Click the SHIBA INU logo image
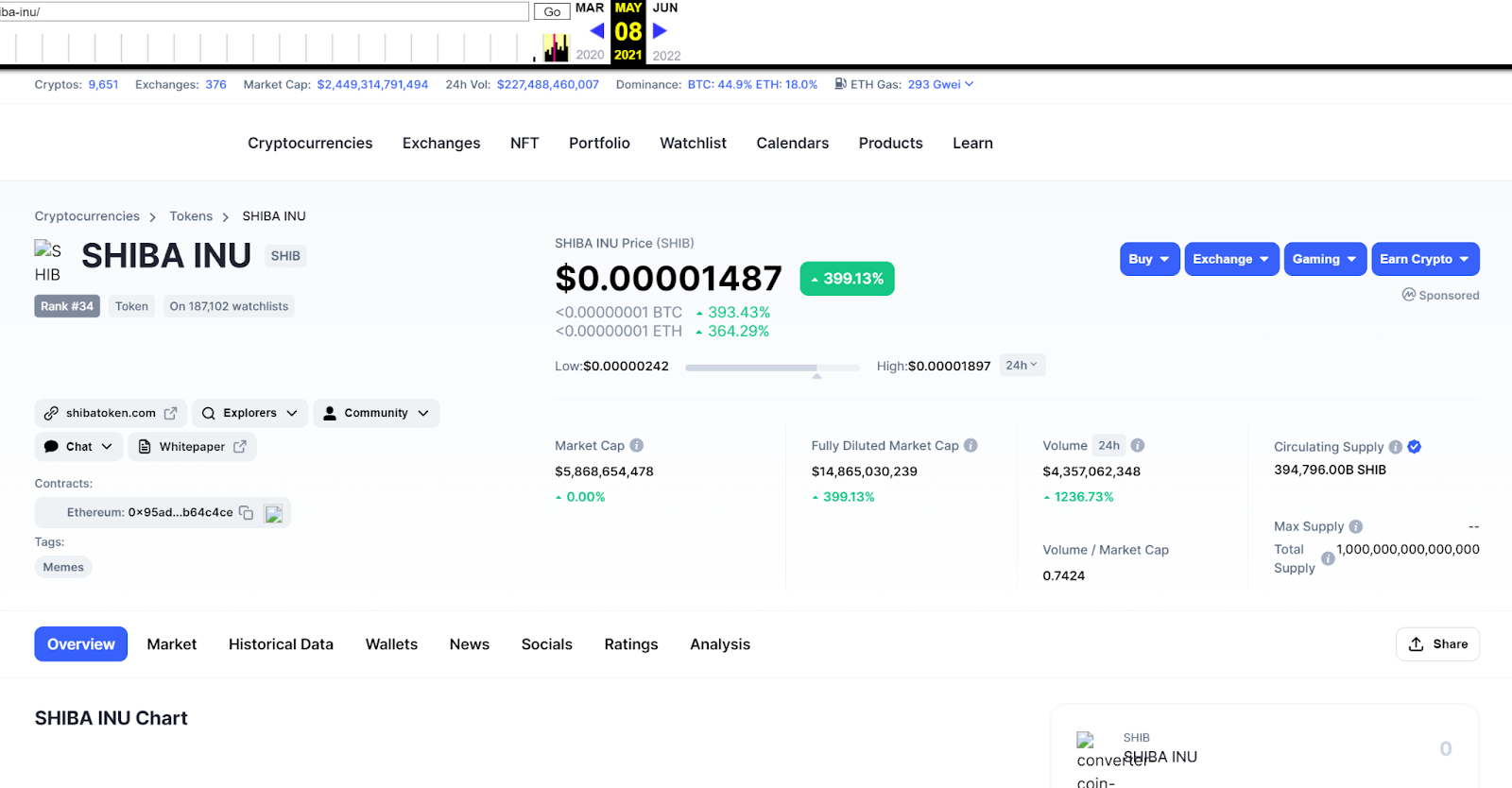This screenshot has width=1512, height=788. [47, 262]
